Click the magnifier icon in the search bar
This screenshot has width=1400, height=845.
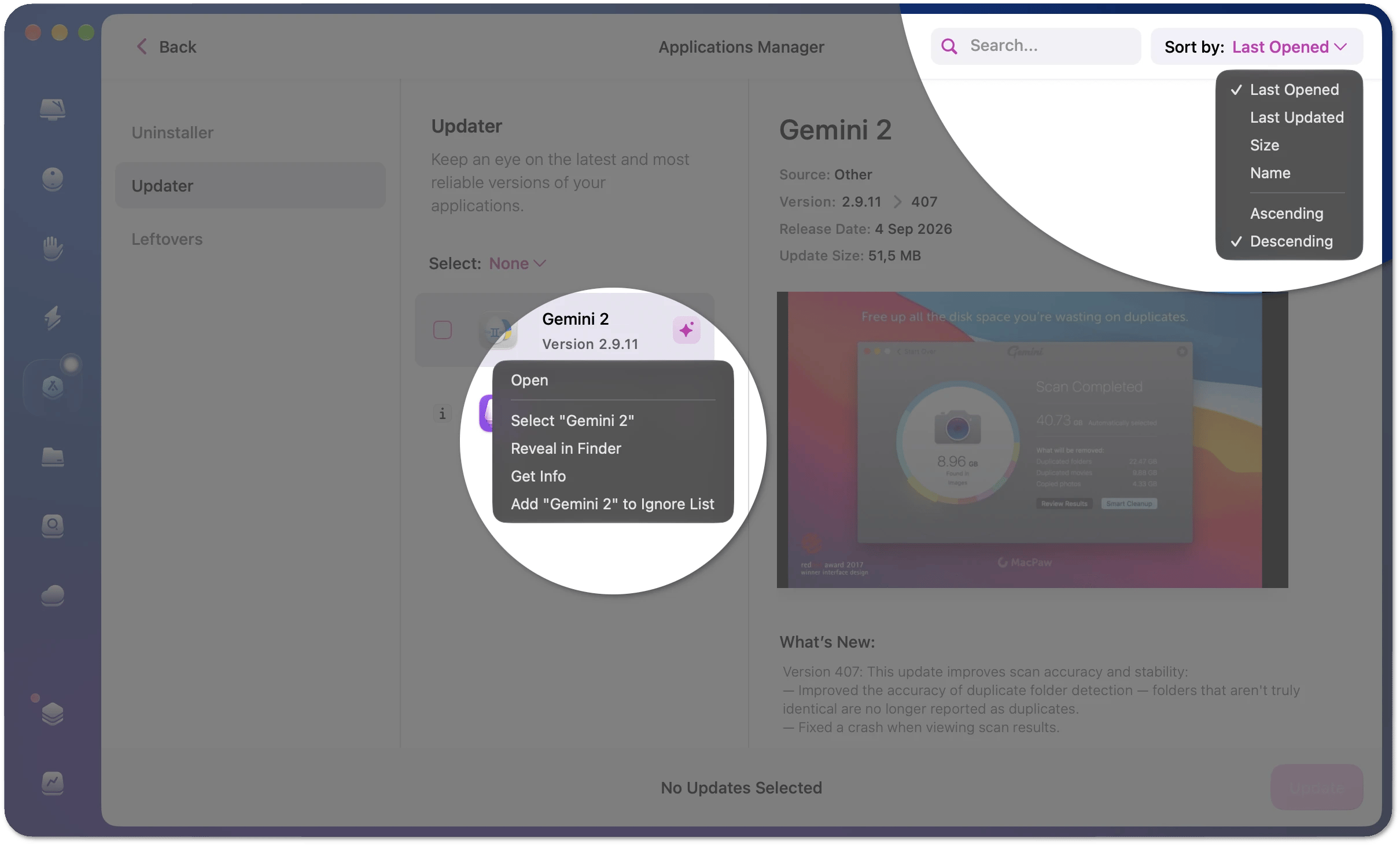(x=949, y=46)
